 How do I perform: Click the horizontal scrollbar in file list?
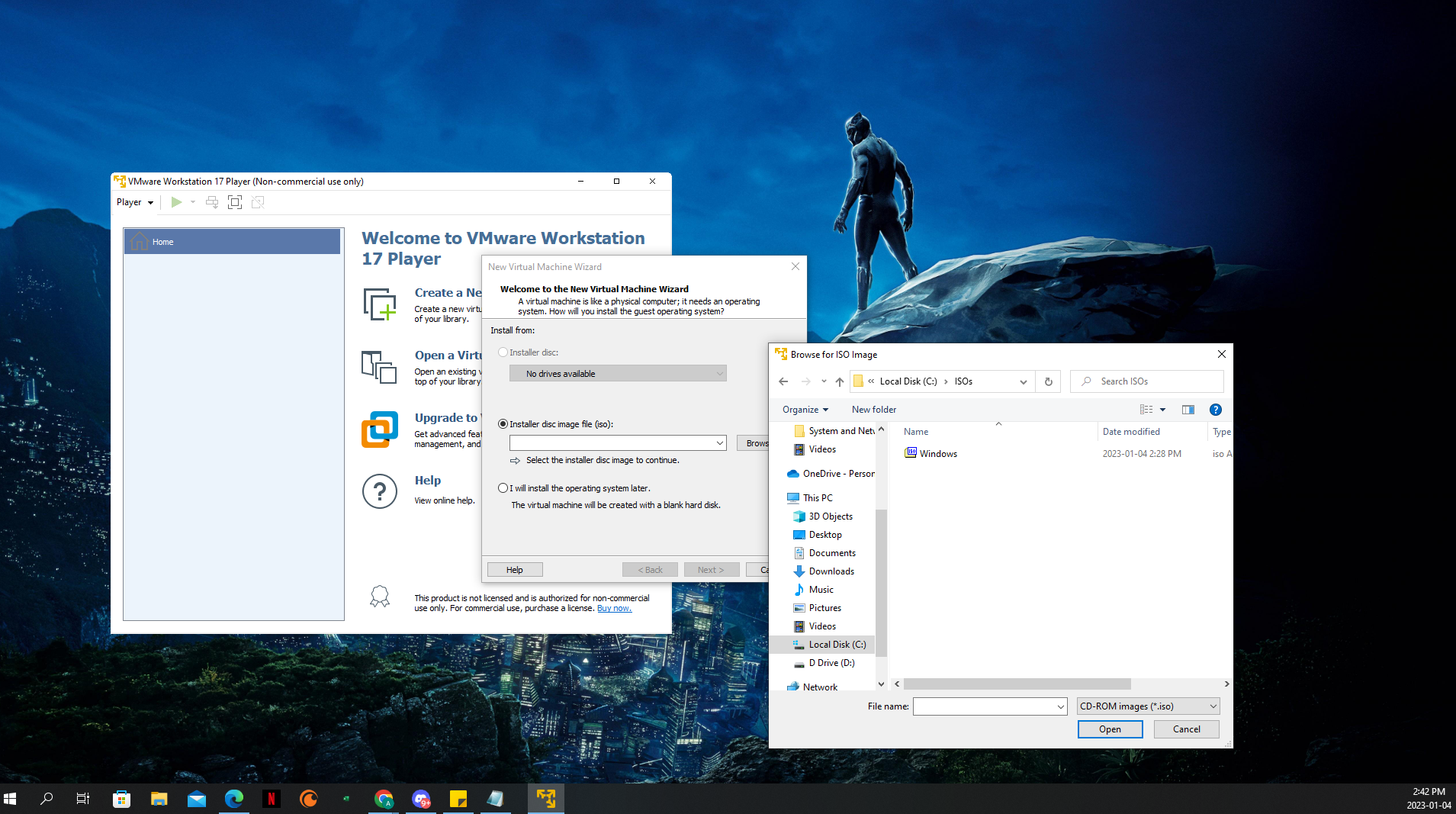tap(1017, 684)
